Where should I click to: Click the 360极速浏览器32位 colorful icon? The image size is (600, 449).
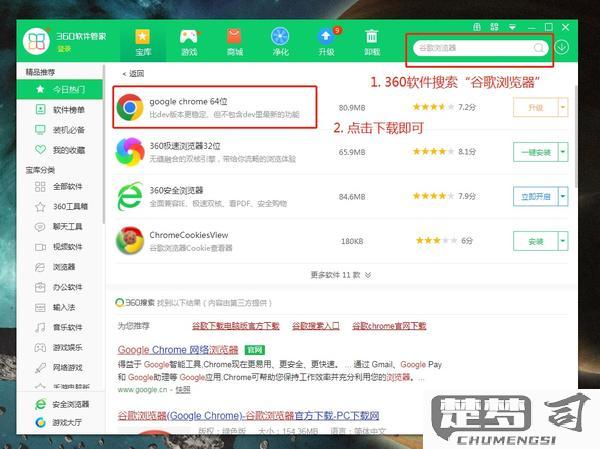tap(130, 152)
